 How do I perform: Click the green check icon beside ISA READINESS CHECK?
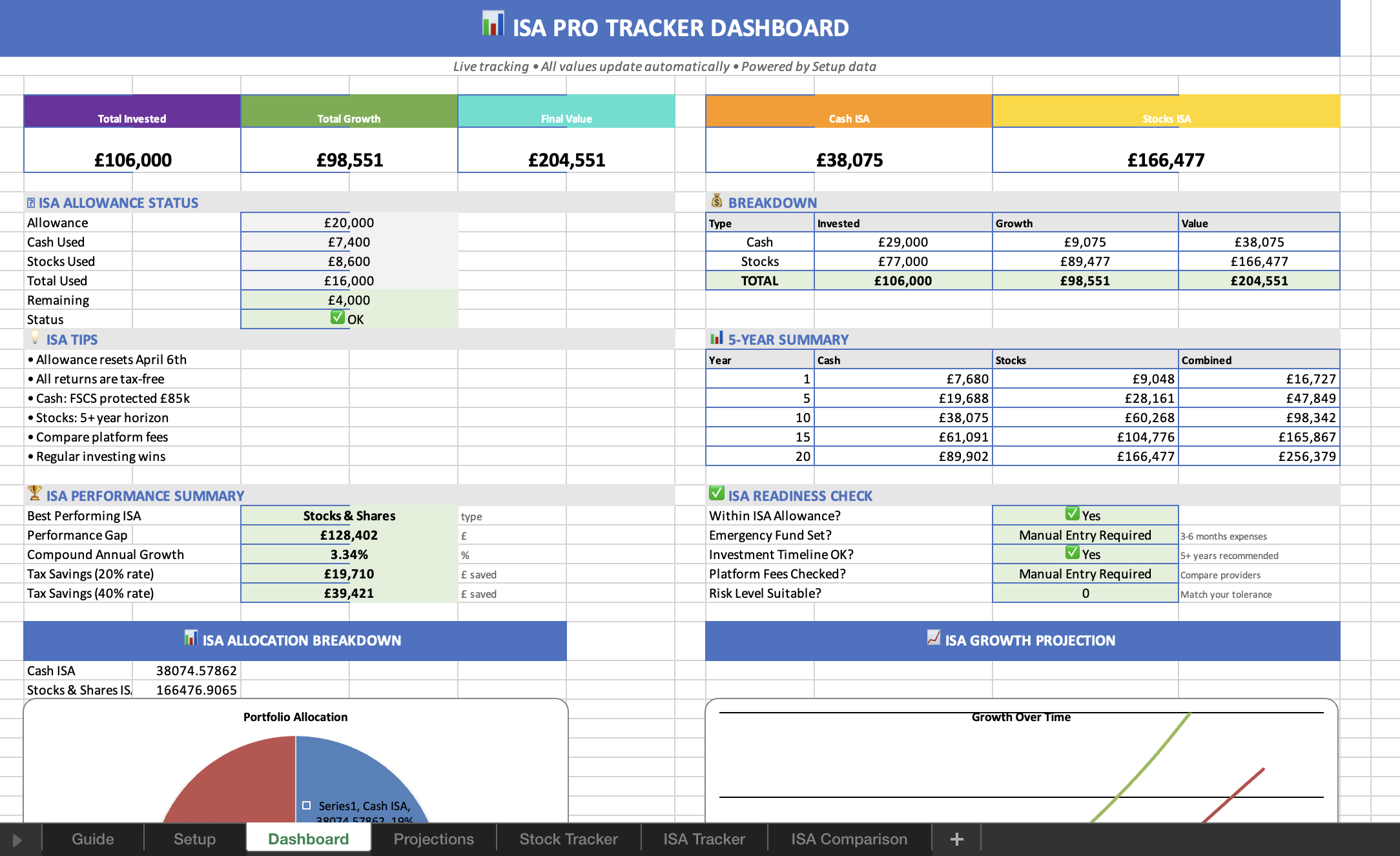[x=716, y=494]
